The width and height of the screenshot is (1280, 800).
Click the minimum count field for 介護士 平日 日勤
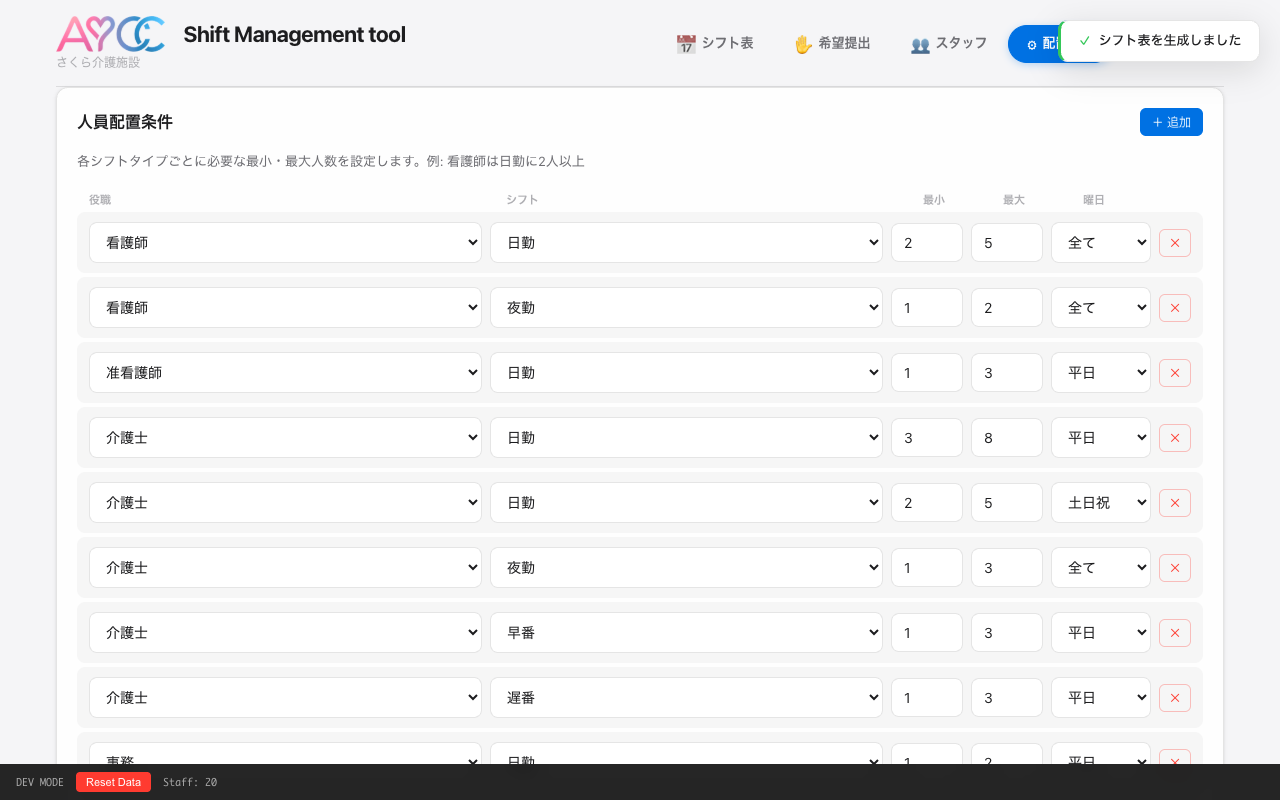click(x=926, y=438)
